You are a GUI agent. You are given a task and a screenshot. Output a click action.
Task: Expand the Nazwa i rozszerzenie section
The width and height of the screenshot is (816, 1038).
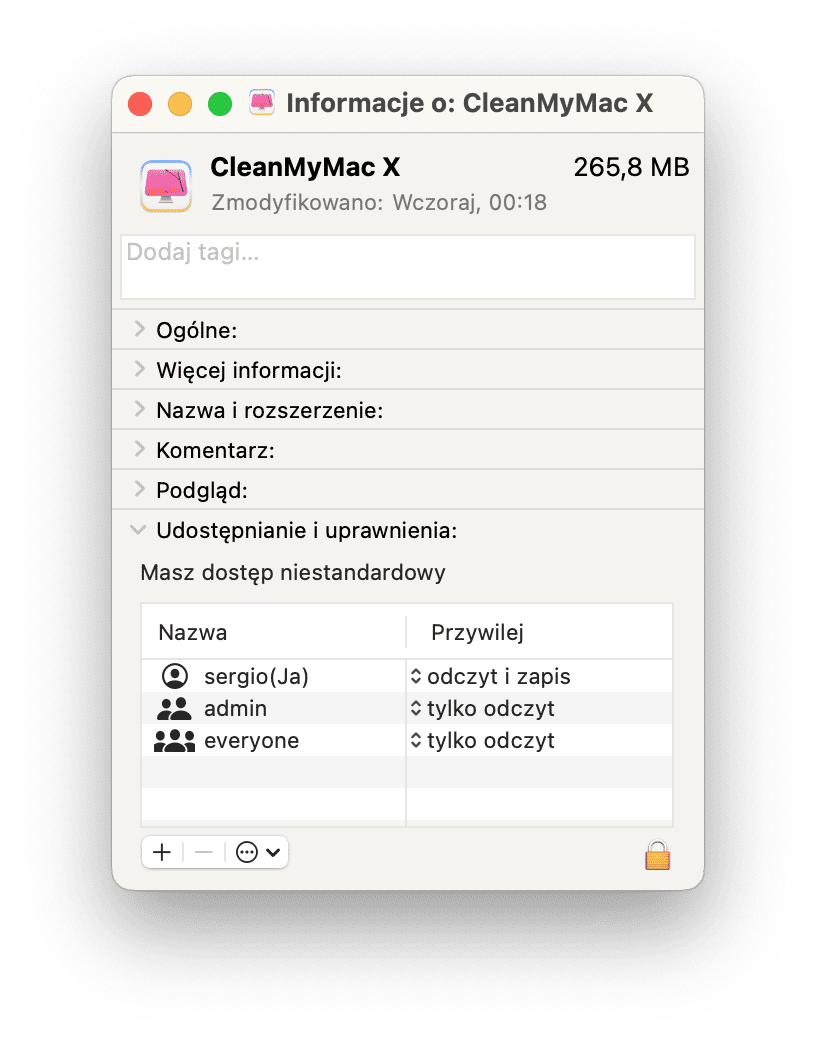point(139,409)
